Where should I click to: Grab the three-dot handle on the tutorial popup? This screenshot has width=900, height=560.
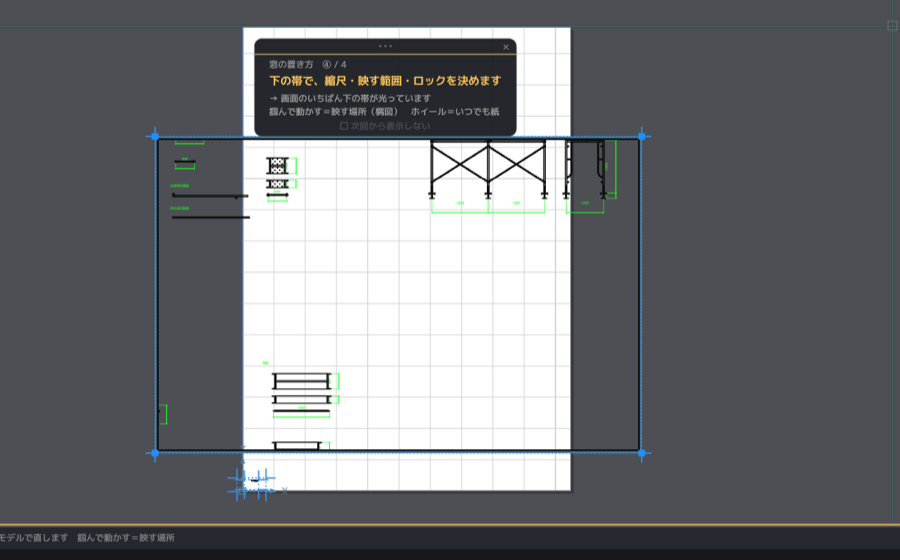point(385,46)
